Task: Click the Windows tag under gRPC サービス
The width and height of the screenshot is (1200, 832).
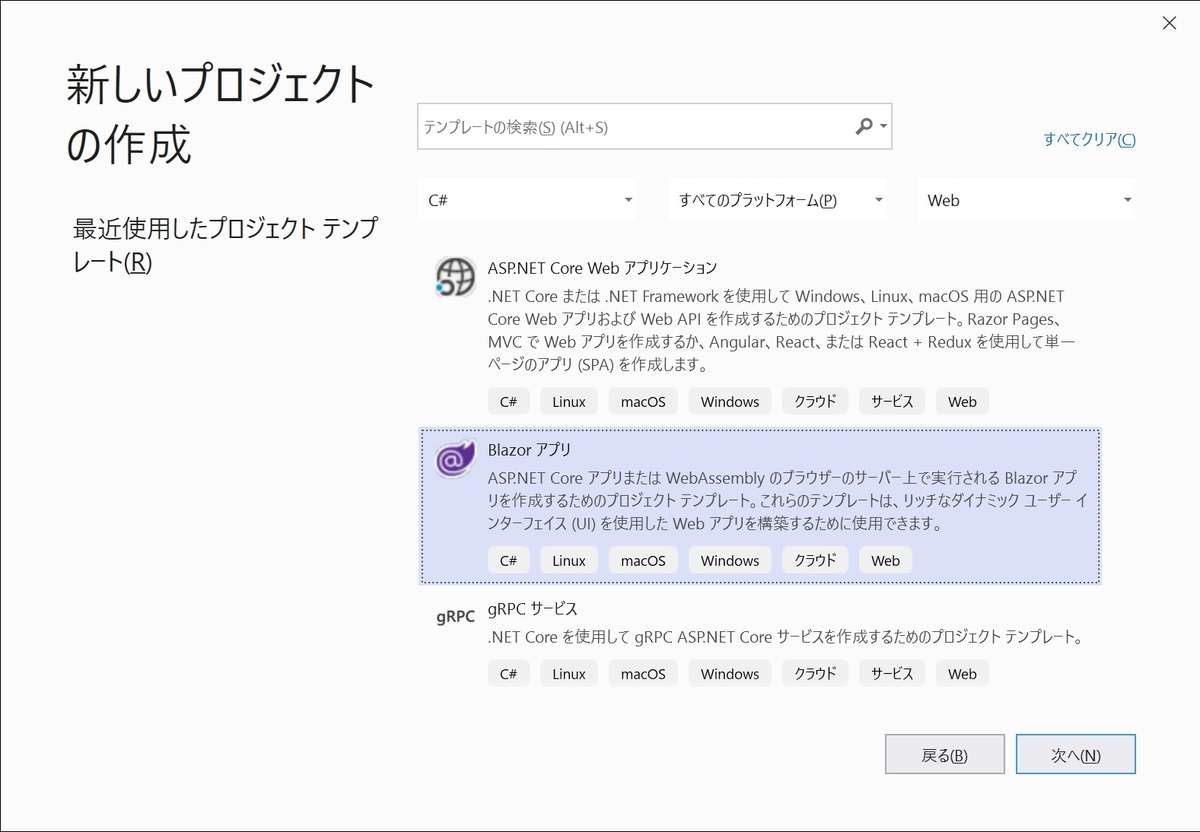Action: [730, 673]
